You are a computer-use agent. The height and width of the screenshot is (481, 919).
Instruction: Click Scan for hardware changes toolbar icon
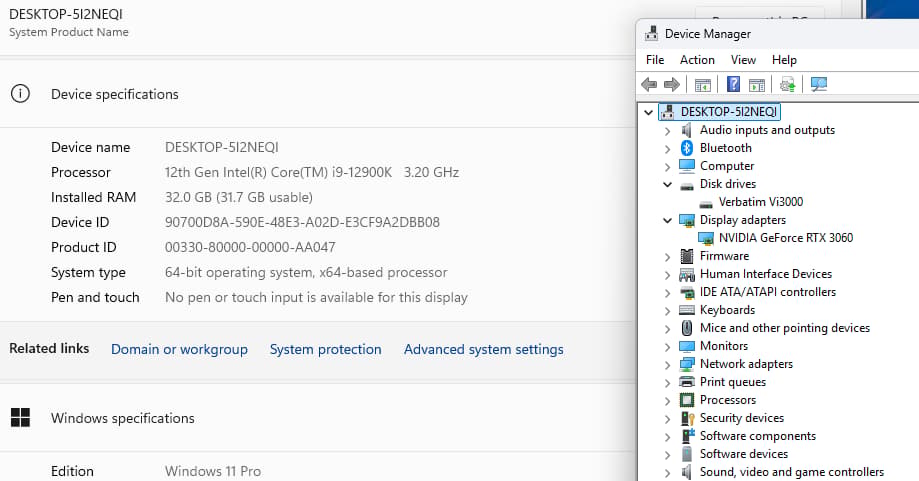pyautogui.click(x=819, y=84)
